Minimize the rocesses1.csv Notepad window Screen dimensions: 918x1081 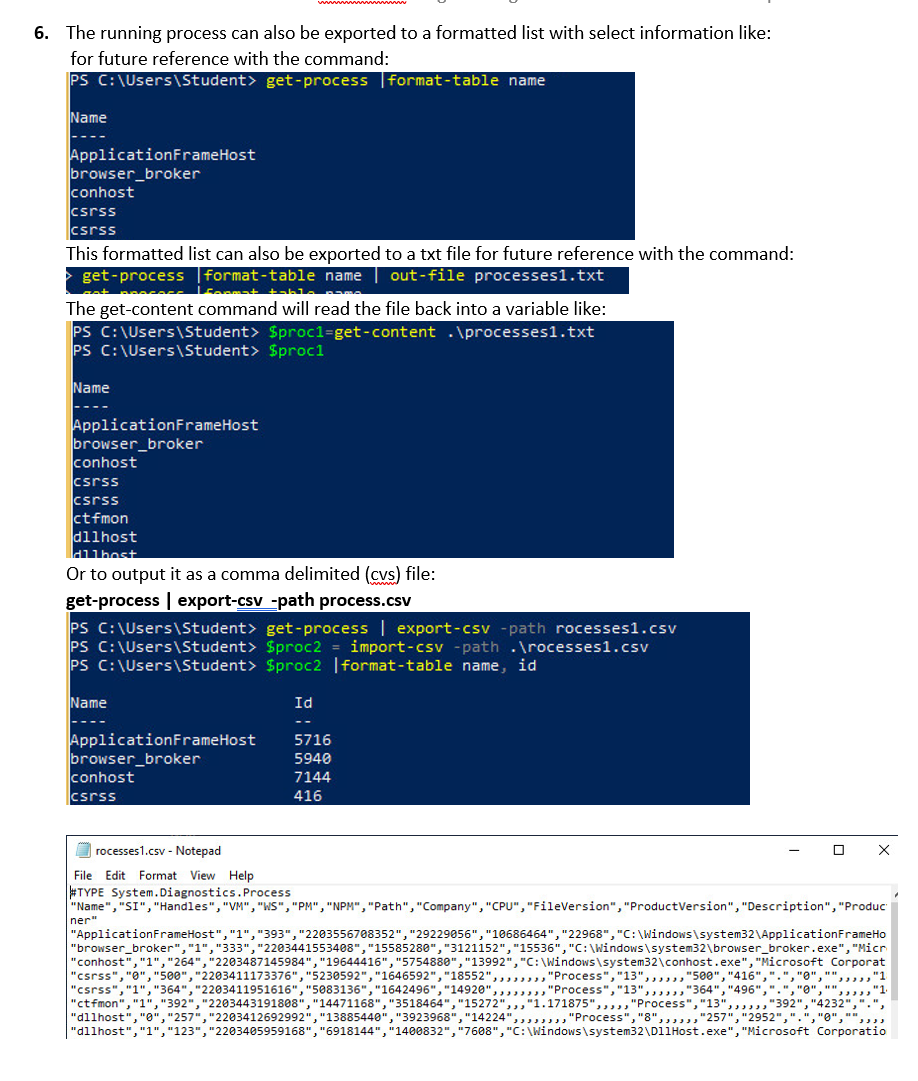tap(794, 850)
